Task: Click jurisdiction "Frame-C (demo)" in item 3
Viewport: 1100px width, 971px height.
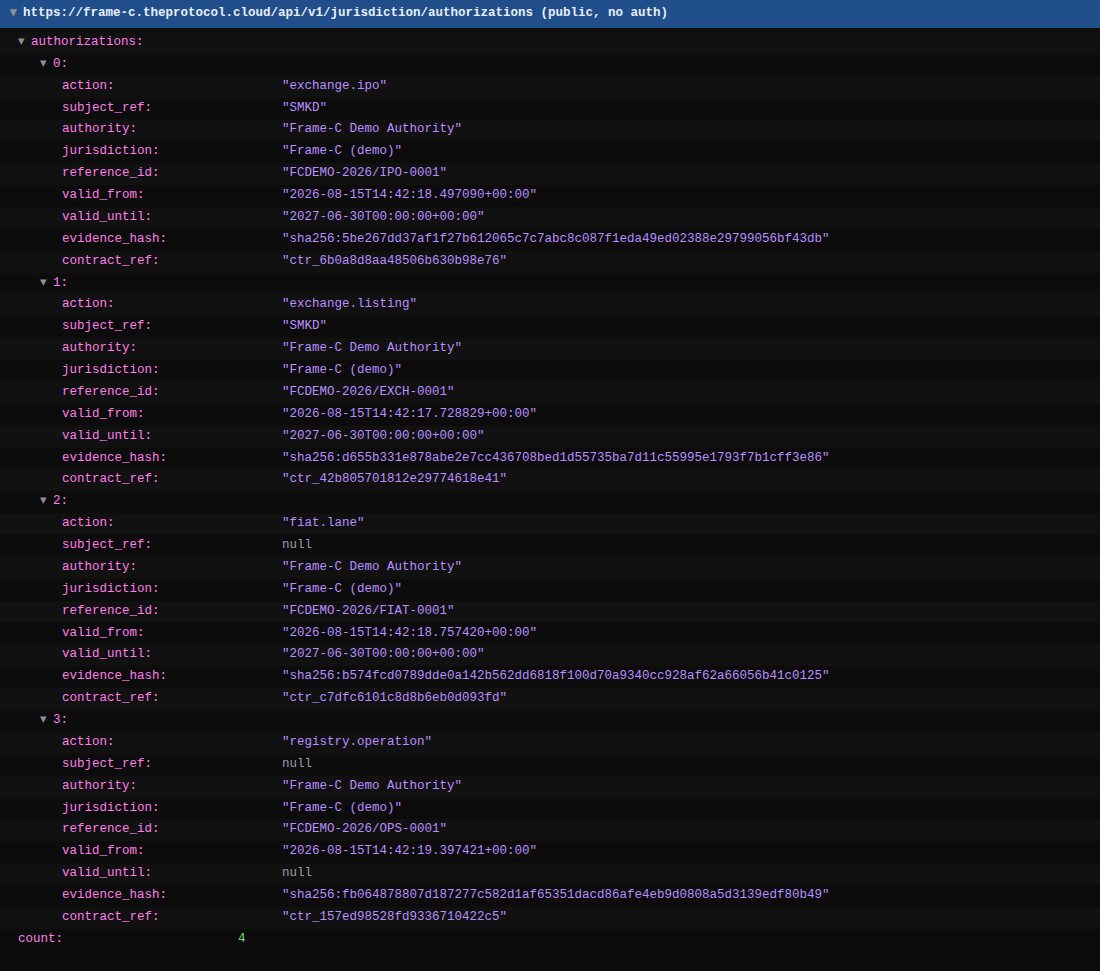Action: coord(342,807)
